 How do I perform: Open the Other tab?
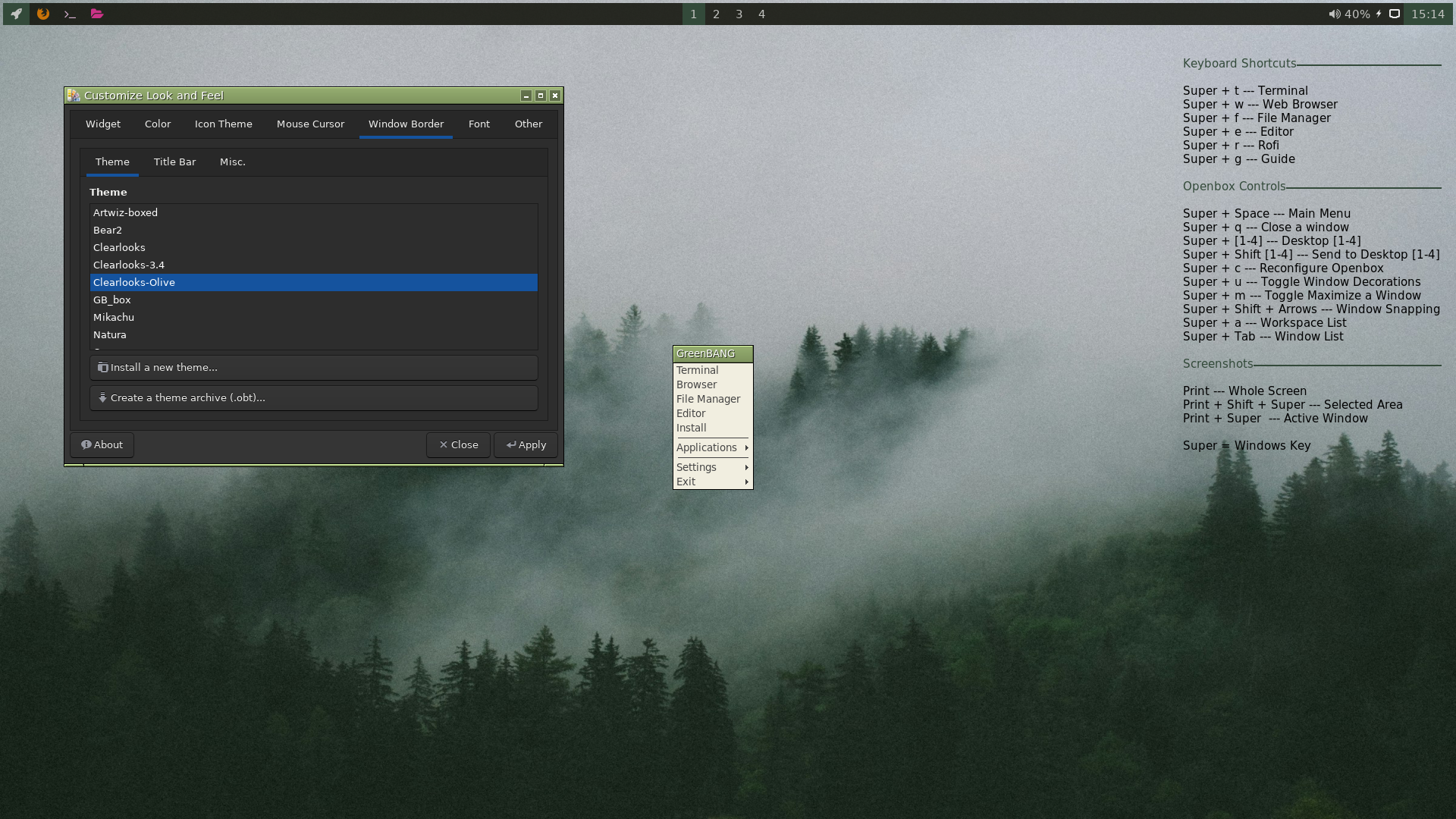[529, 124]
